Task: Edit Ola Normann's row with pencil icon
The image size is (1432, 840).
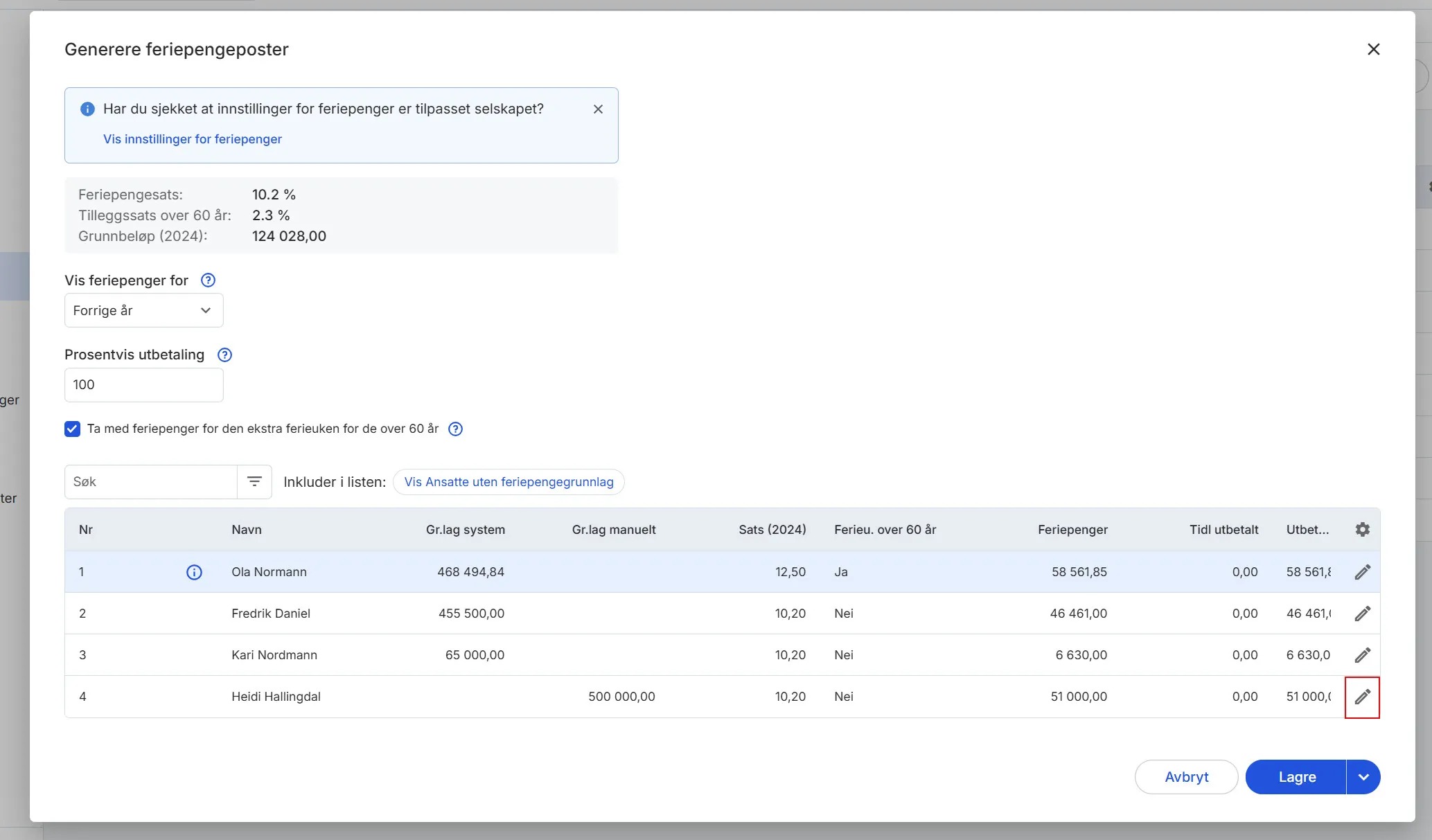Action: [x=1362, y=572]
